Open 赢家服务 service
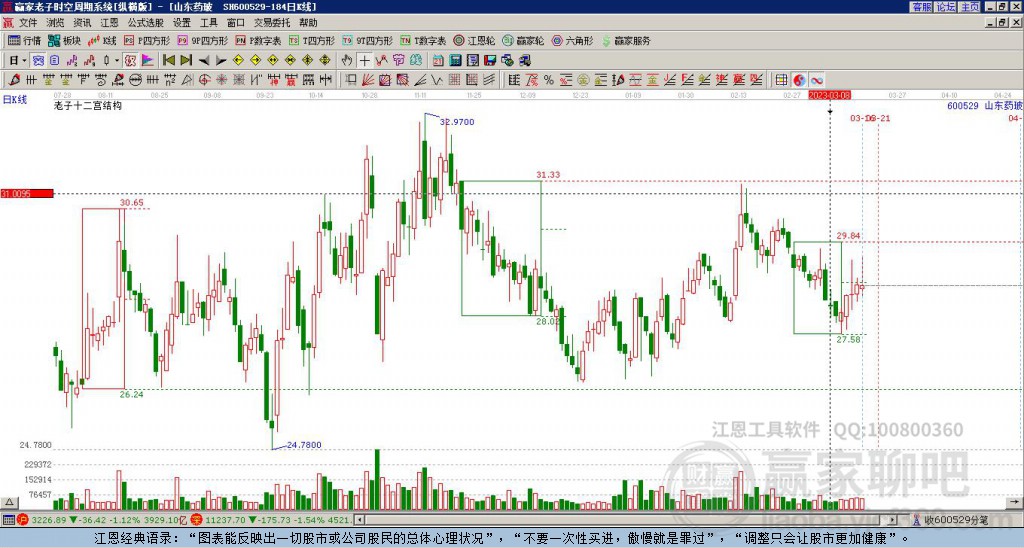 [x=626, y=40]
